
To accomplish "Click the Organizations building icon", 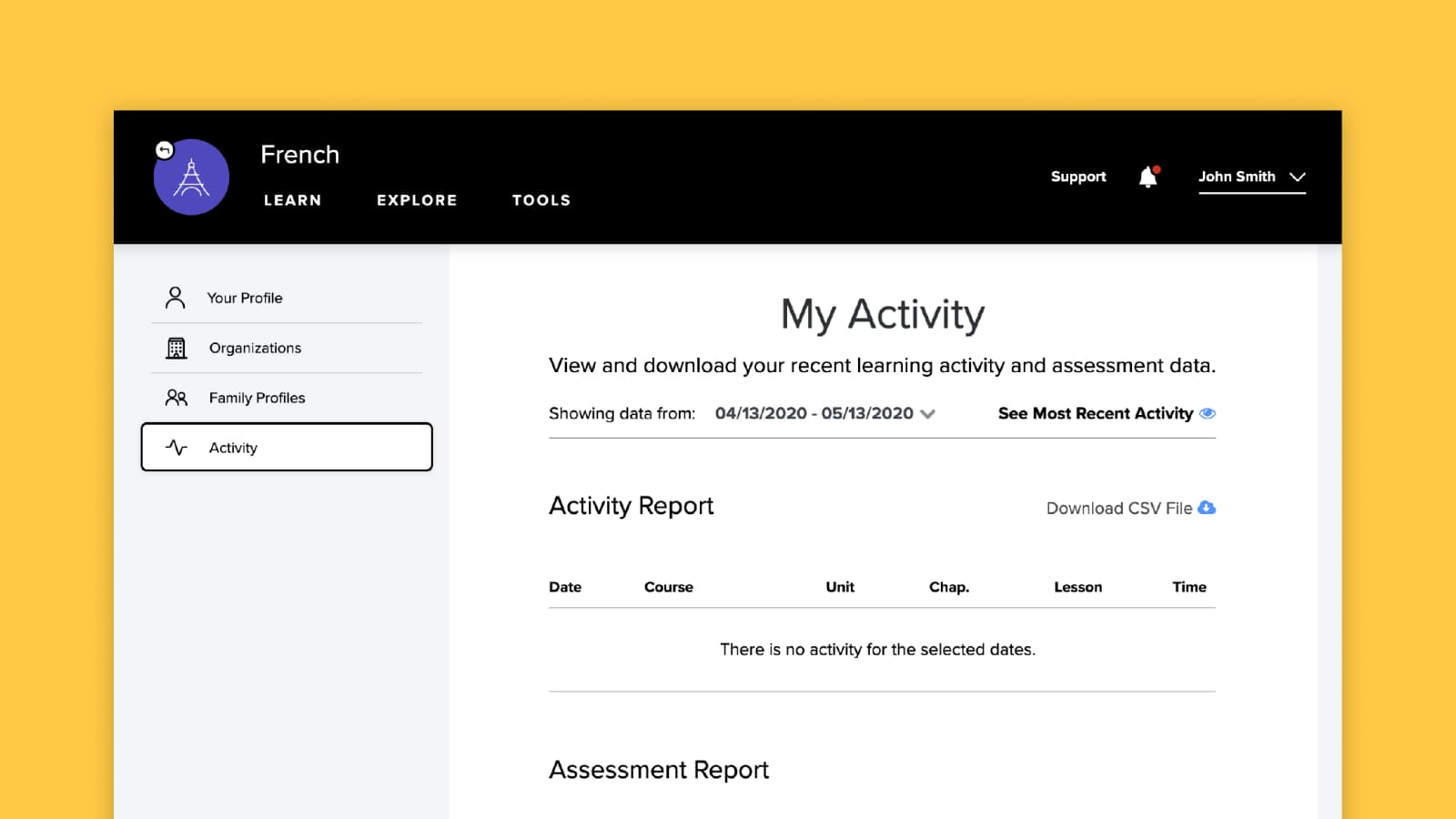I will coord(176,348).
